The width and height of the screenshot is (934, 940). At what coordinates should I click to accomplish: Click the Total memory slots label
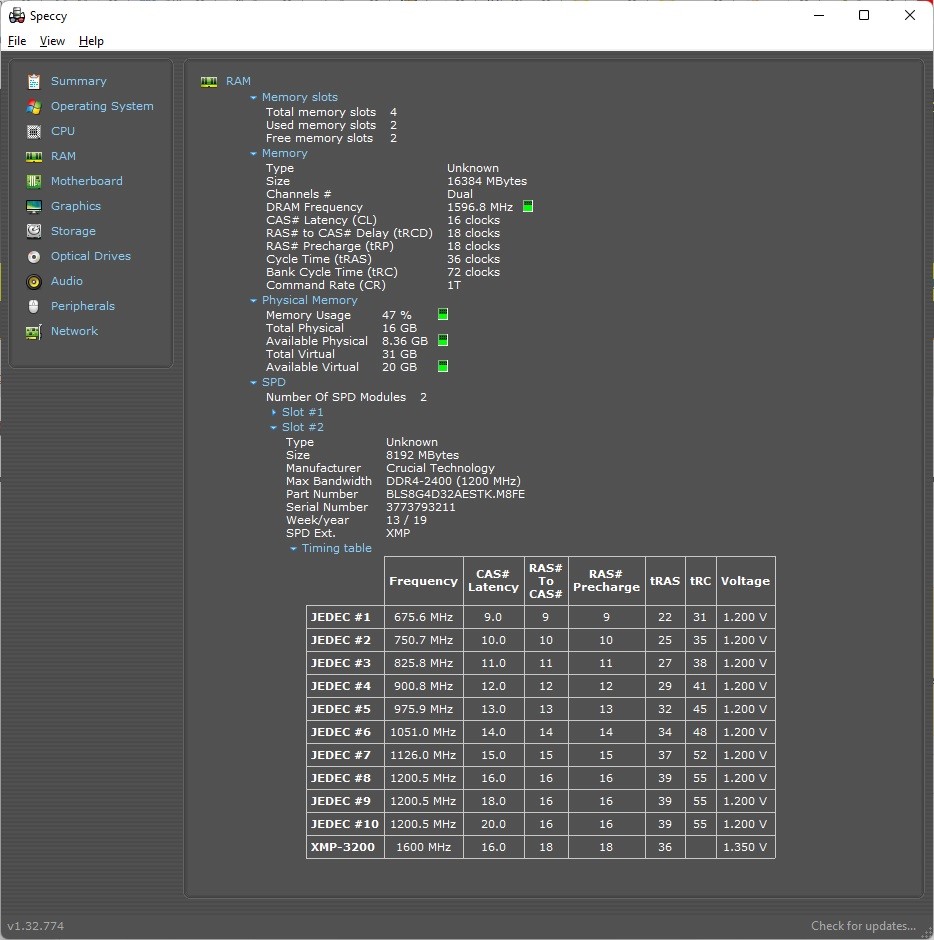coord(321,112)
